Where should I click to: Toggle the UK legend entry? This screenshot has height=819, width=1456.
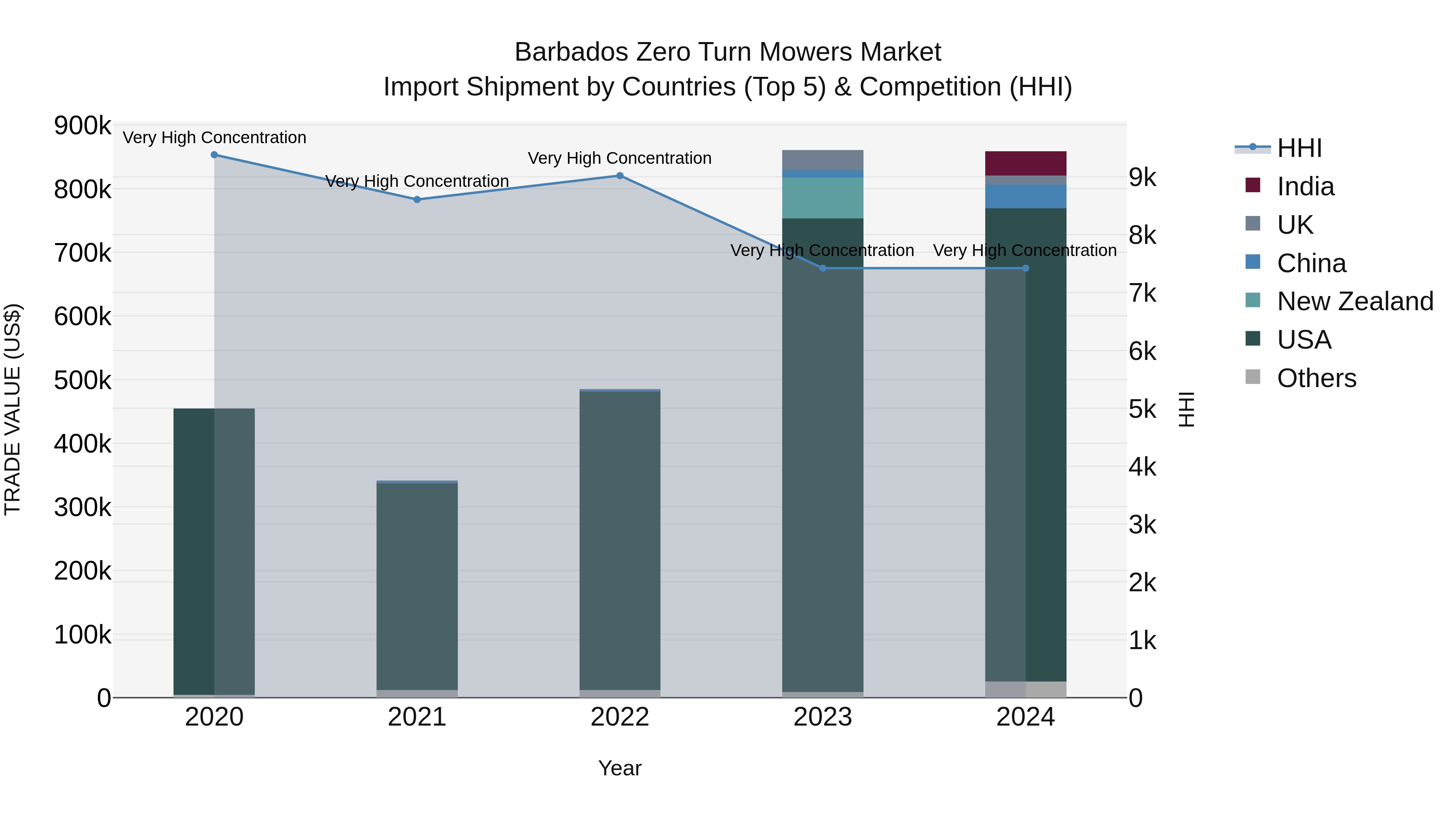(1279, 225)
